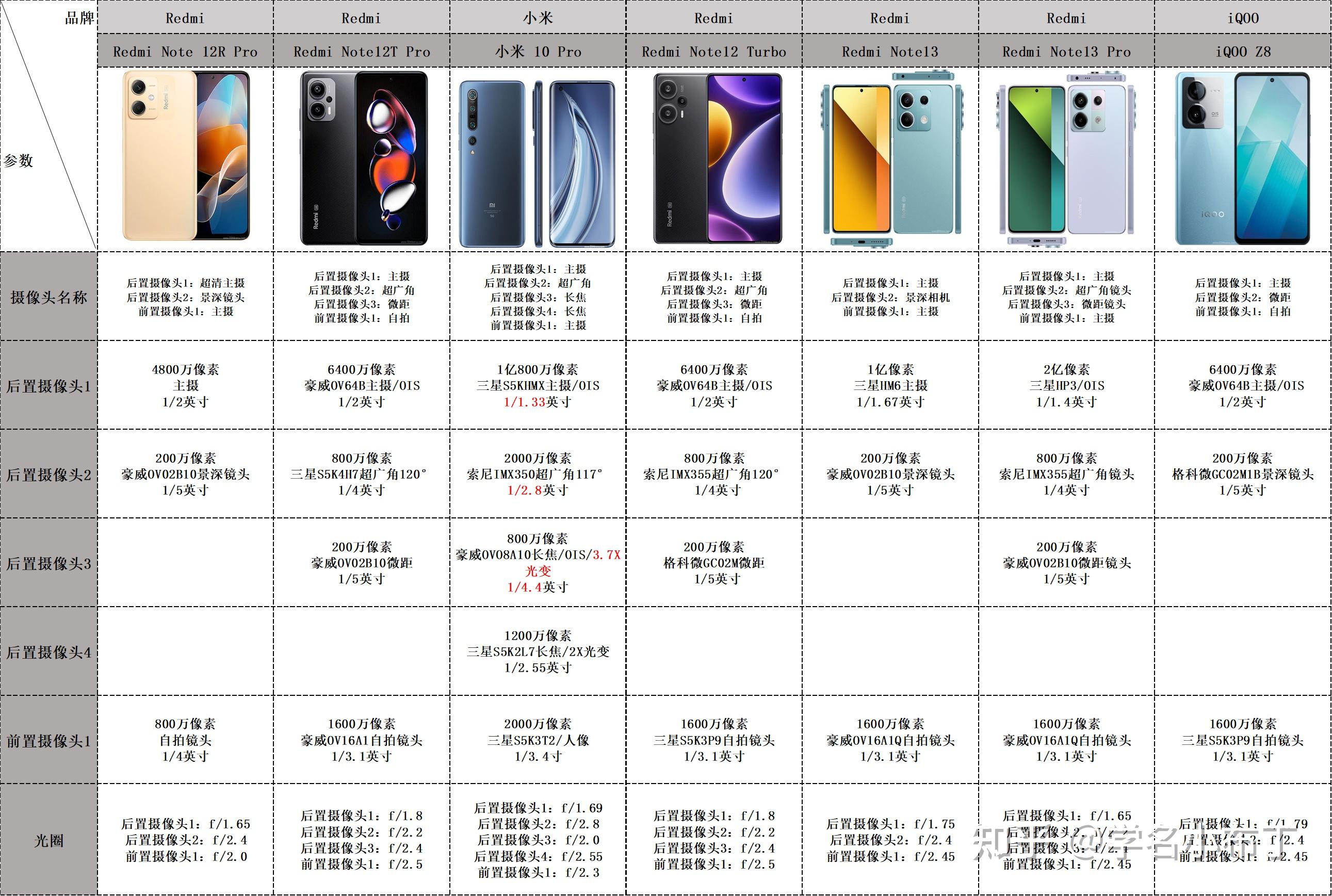Click the 索尼IMX355超广角镜头 cell
Viewport: 1332px width, 896px height.
click(1066, 474)
